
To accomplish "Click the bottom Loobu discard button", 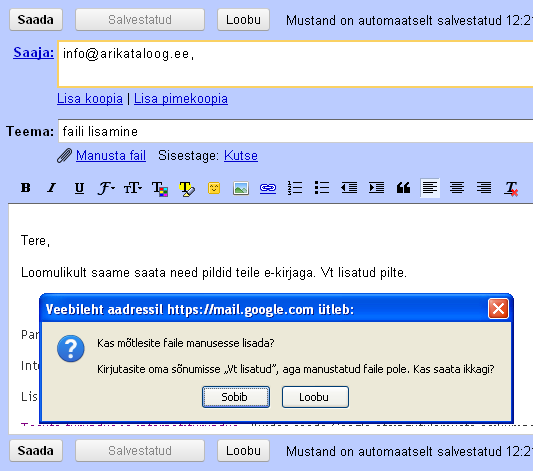I will 243,451.
